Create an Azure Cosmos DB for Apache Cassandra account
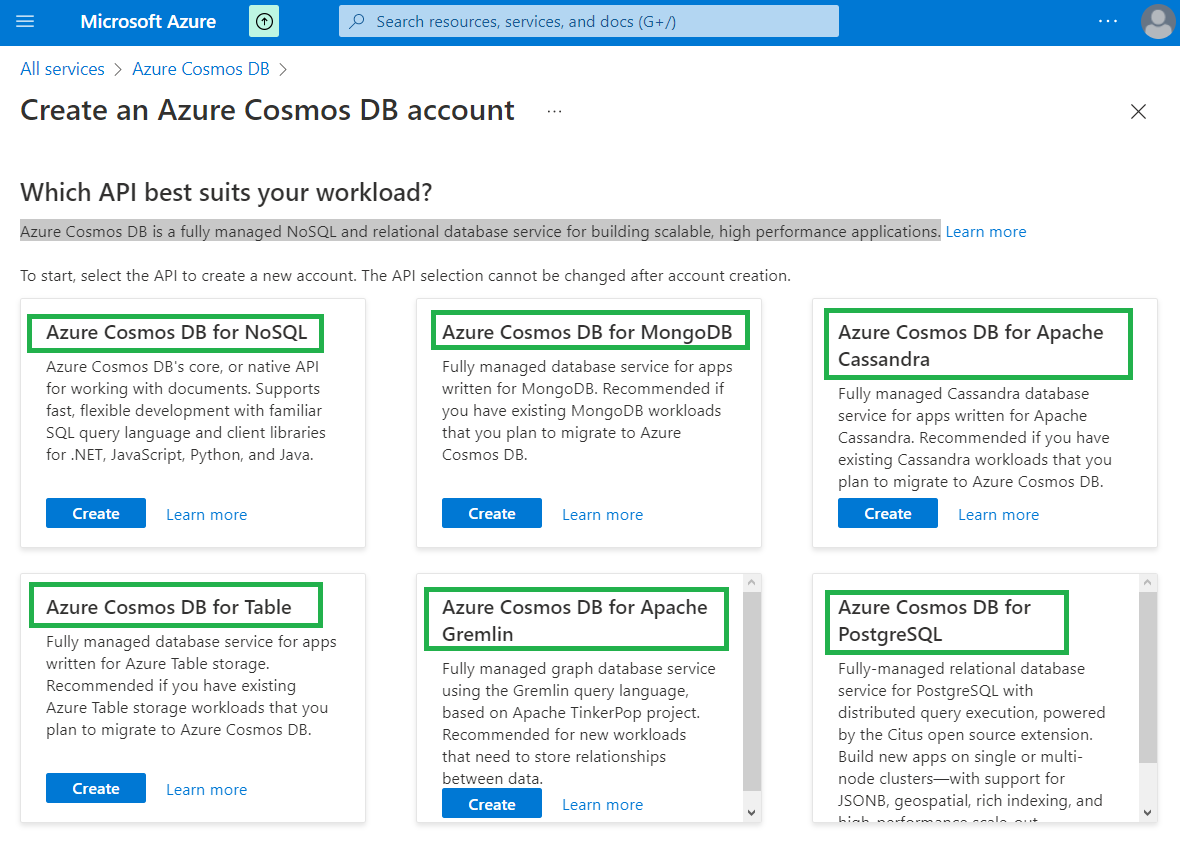The height and width of the screenshot is (842, 1180). (x=887, y=513)
